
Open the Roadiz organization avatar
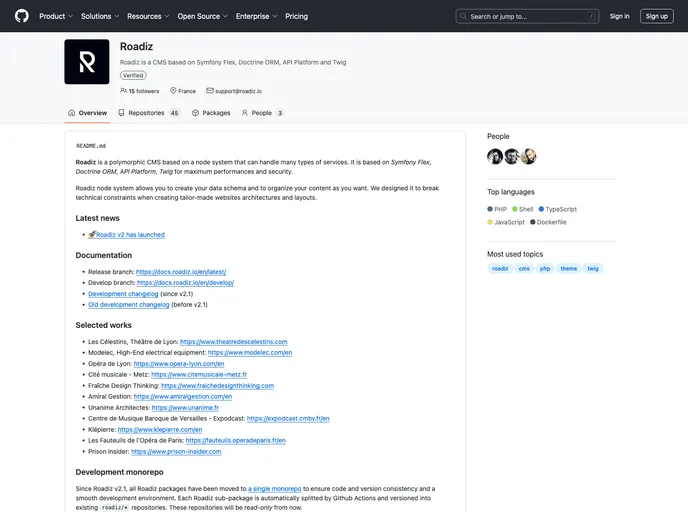(87, 62)
